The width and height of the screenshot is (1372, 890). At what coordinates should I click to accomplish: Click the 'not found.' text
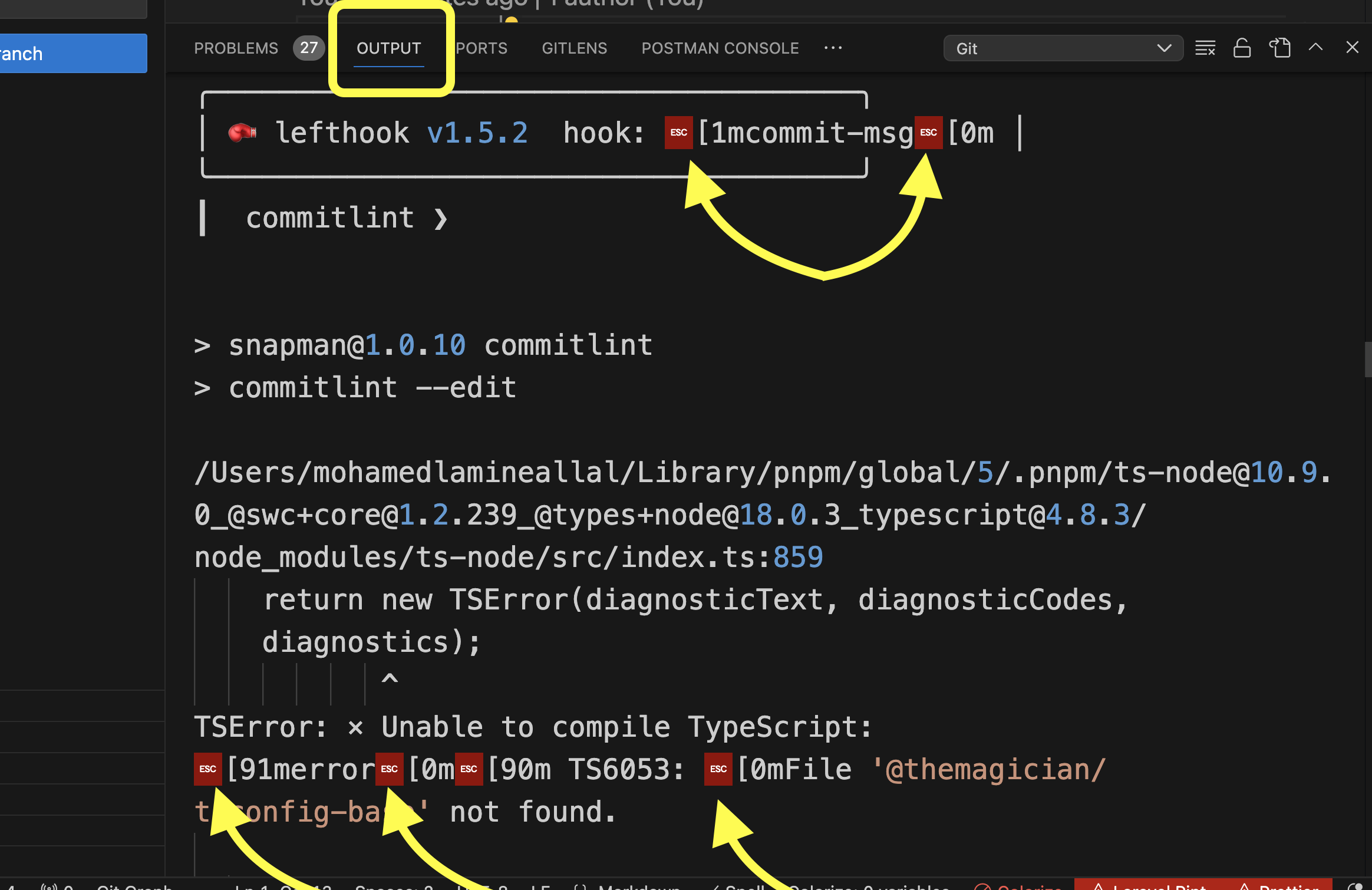click(x=533, y=812)
